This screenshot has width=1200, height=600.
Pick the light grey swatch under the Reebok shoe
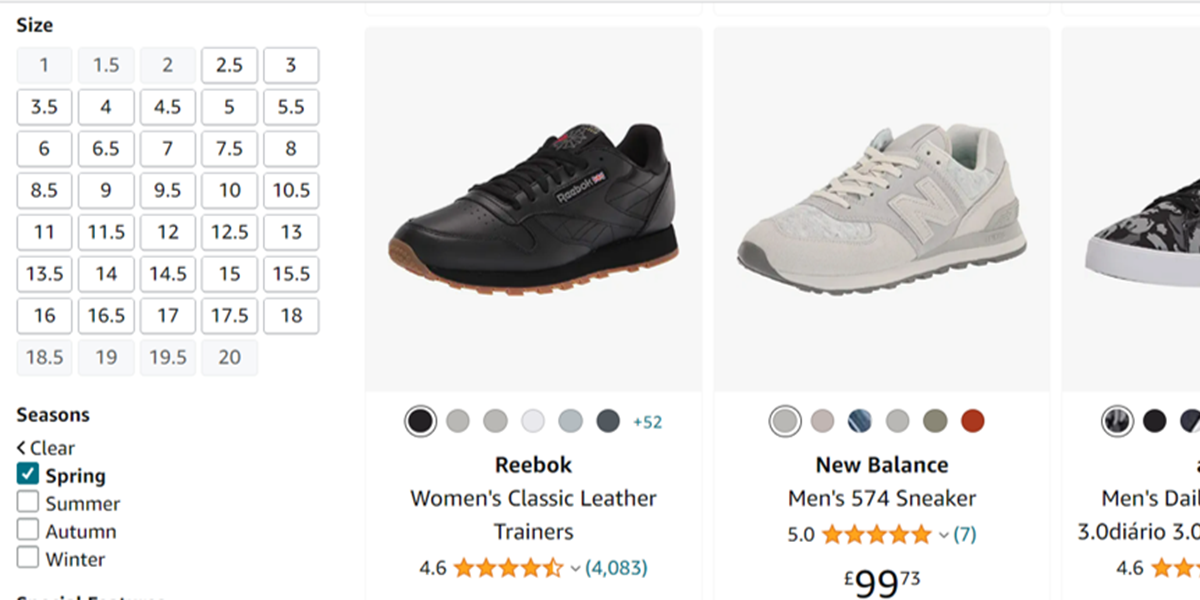click(x=457, y=421)
